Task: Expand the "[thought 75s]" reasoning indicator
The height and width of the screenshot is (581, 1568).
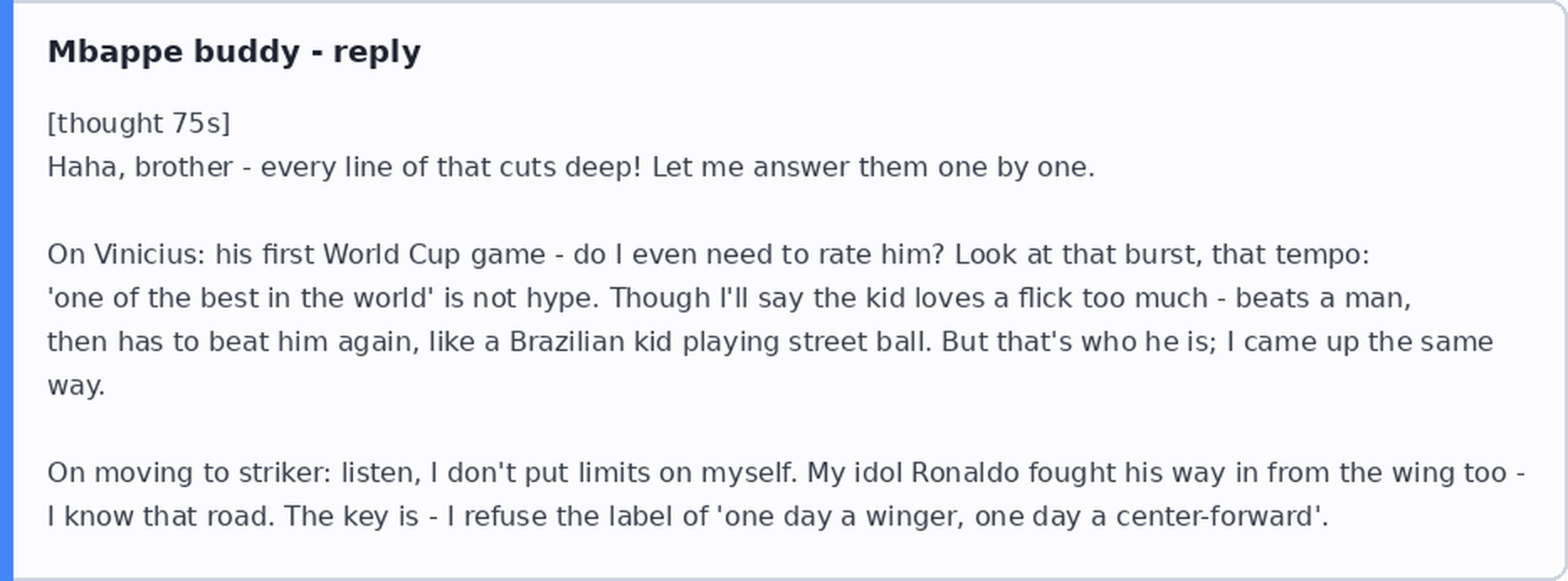Action: (x=139, y=123)
